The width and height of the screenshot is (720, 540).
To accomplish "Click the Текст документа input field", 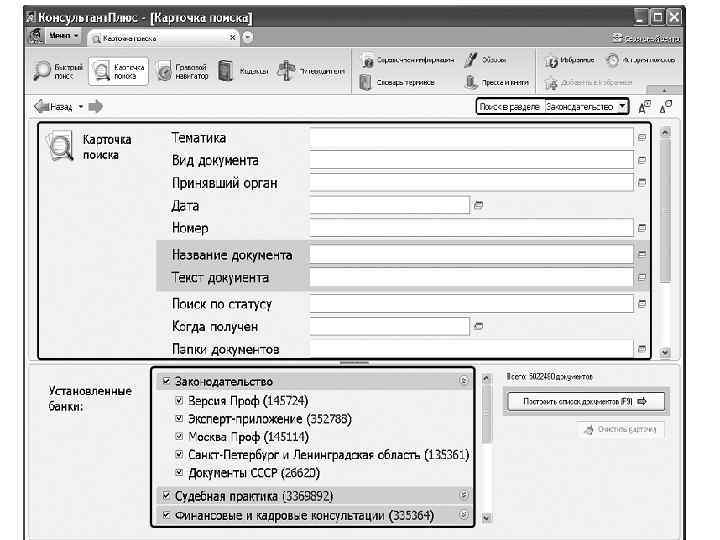I will coord(472,277).
